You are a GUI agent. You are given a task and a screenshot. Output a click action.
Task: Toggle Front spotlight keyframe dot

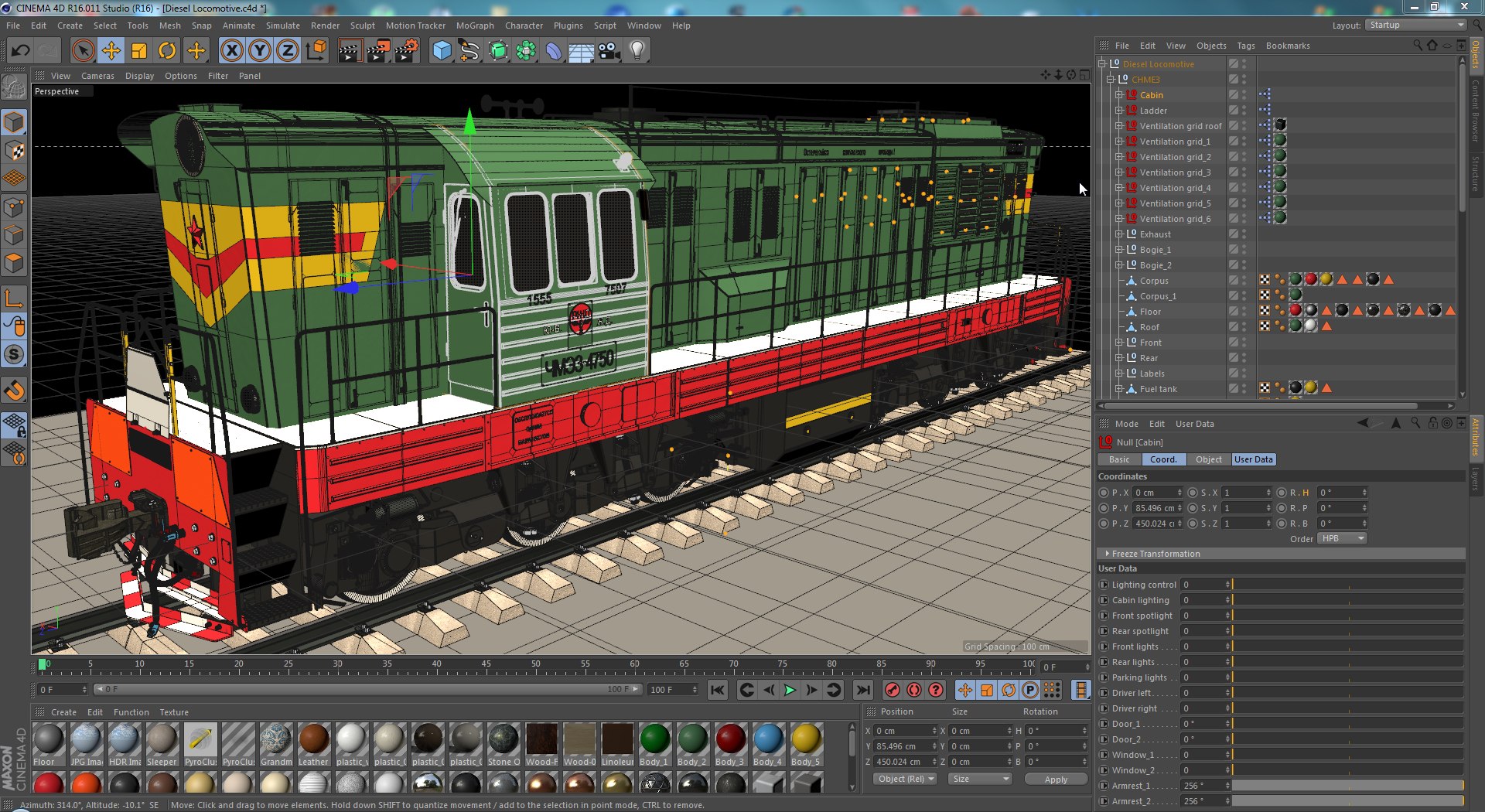click(1104, 616)
